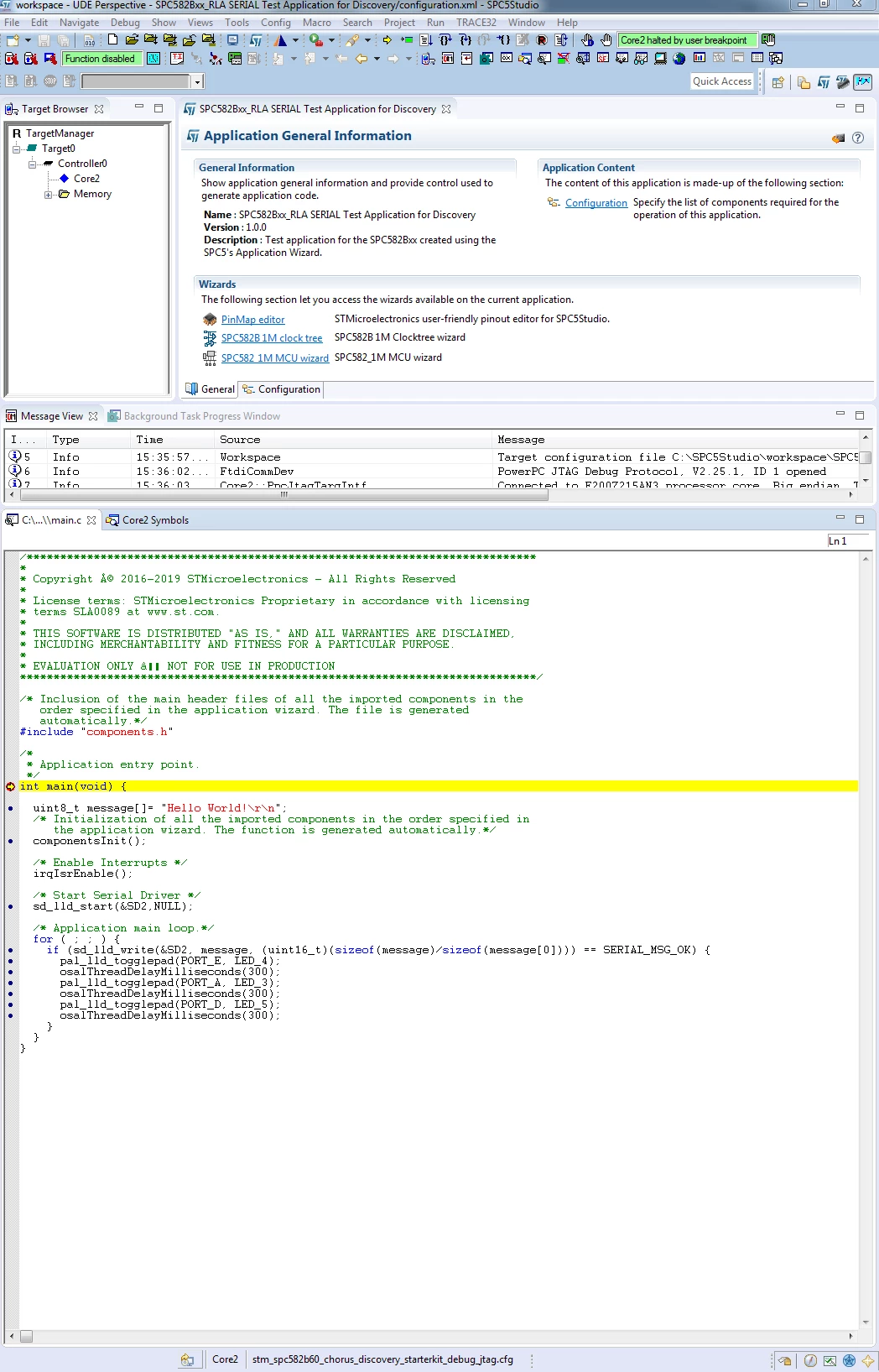
Task: Open help for Application General Information
Action: click(x=857, y=138)
